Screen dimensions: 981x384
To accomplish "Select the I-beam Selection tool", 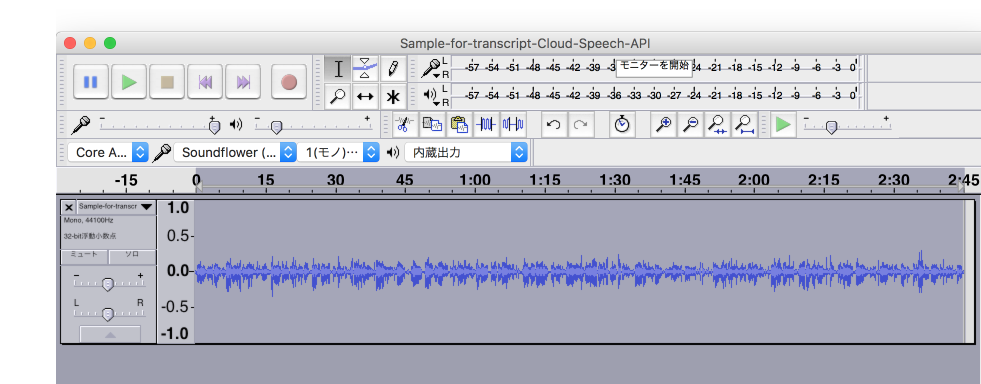I will coord(338,69).
